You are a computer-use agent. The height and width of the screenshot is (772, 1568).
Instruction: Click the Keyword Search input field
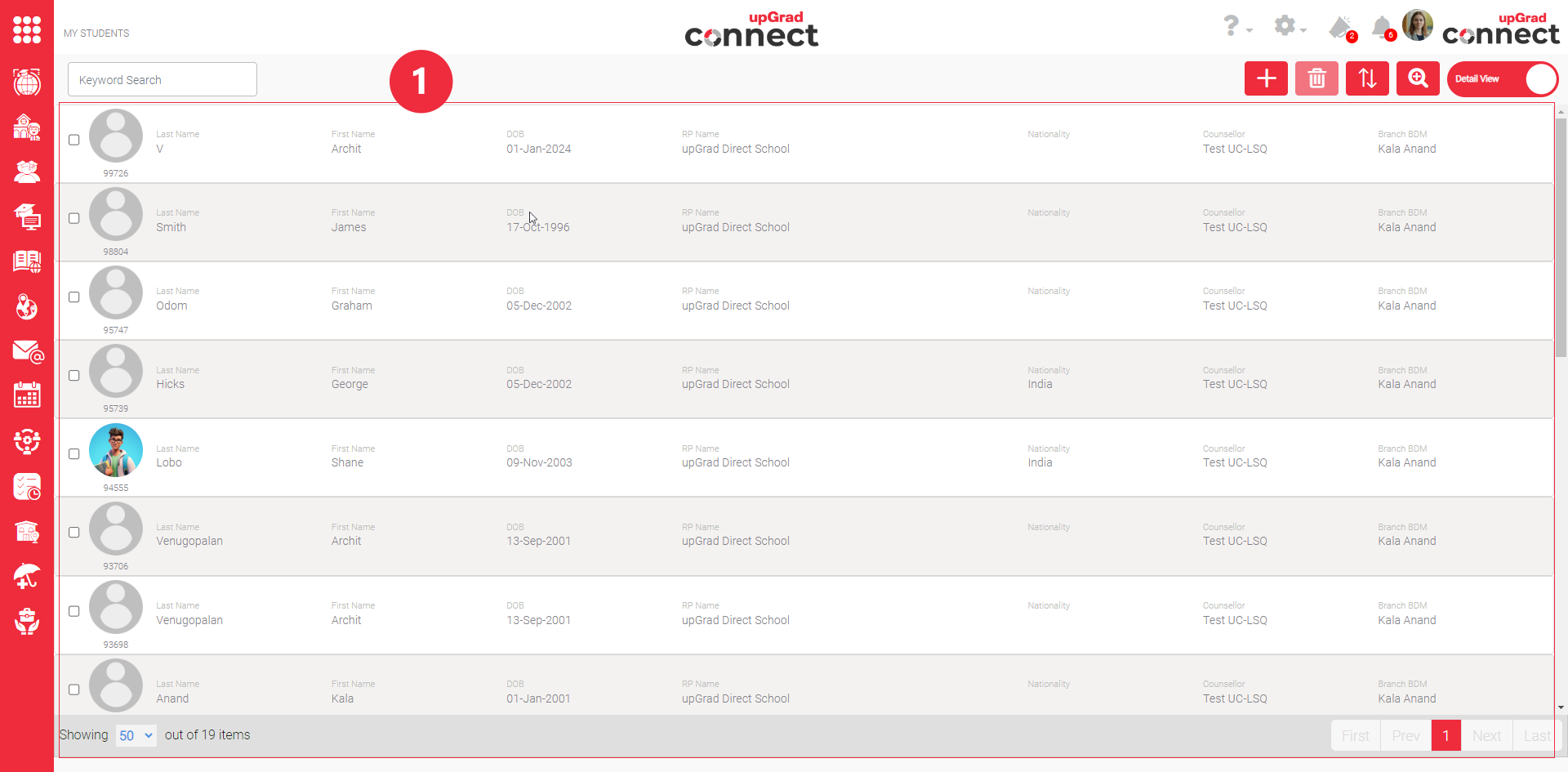pyautogui.click(x=163, y=80)
